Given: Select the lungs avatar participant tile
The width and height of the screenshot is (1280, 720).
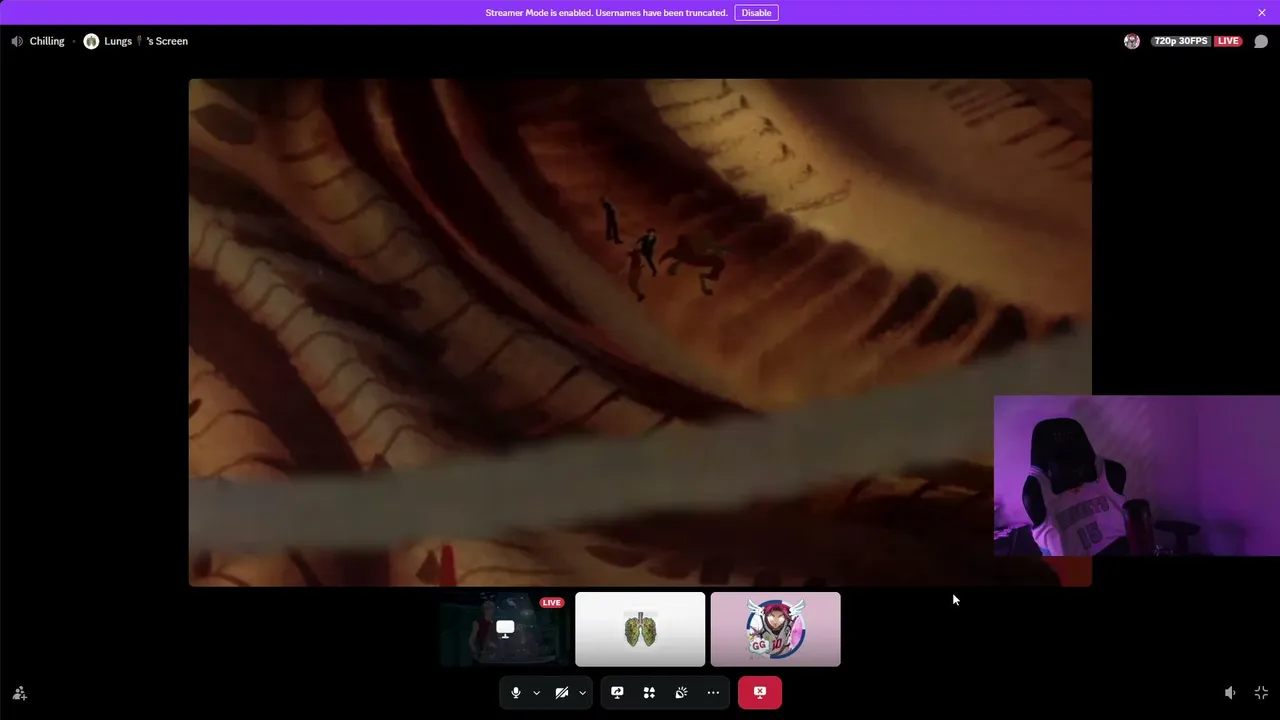Looking at the screenshot, I should [x=640, y=629].
